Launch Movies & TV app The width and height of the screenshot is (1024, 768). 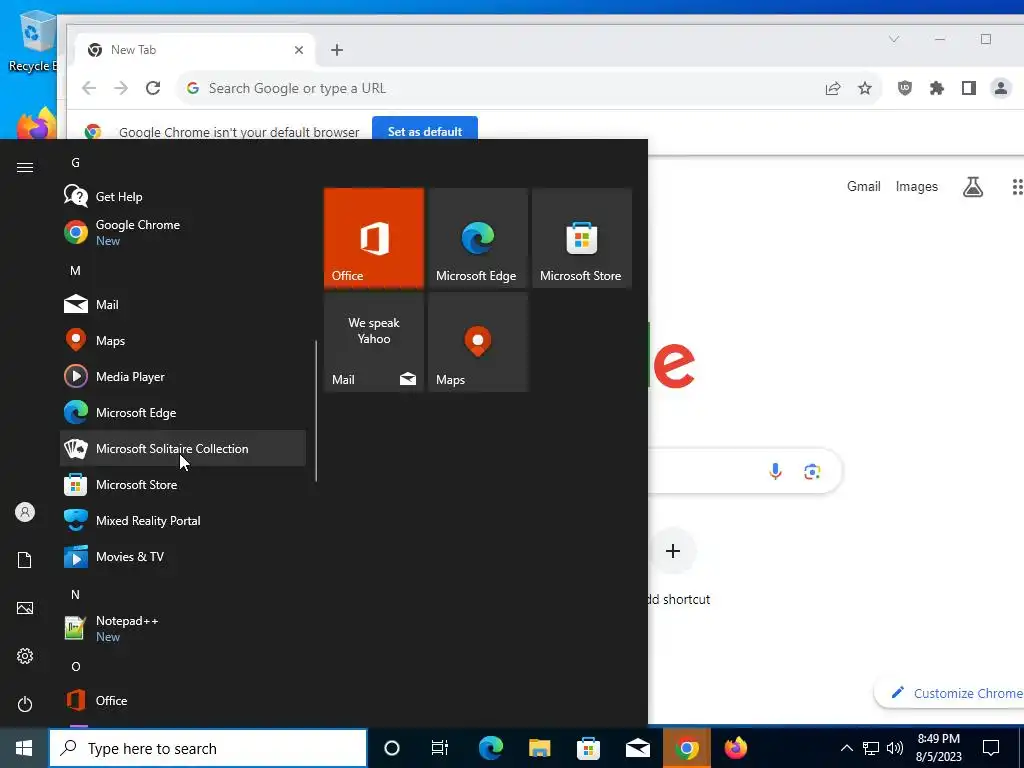[183, 556]
